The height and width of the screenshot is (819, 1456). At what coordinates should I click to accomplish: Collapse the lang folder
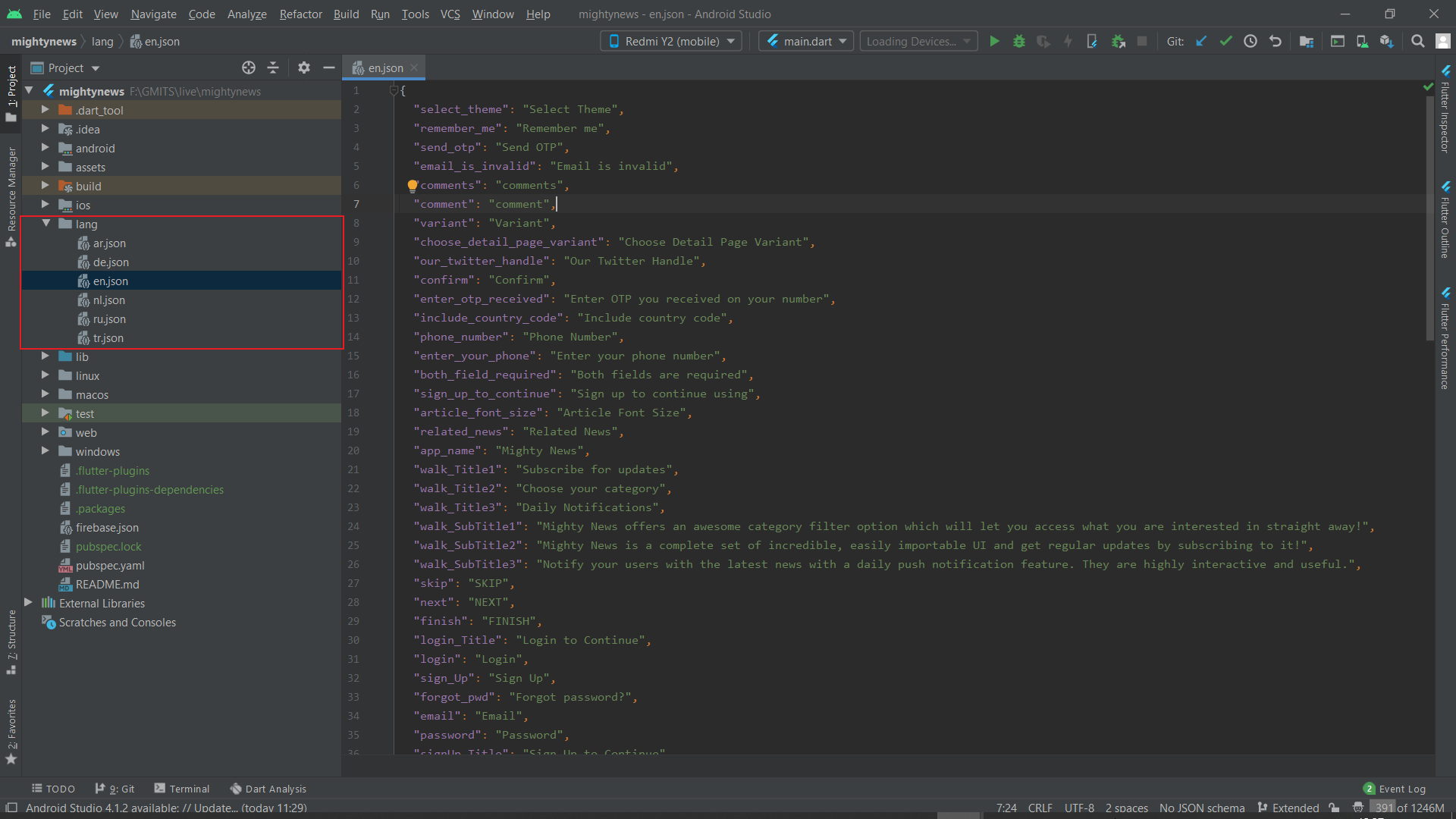(46, 224)
